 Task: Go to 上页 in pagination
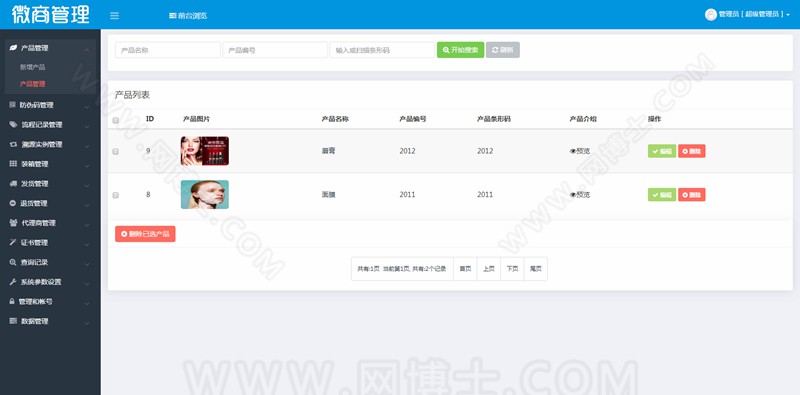coord(488,269)
